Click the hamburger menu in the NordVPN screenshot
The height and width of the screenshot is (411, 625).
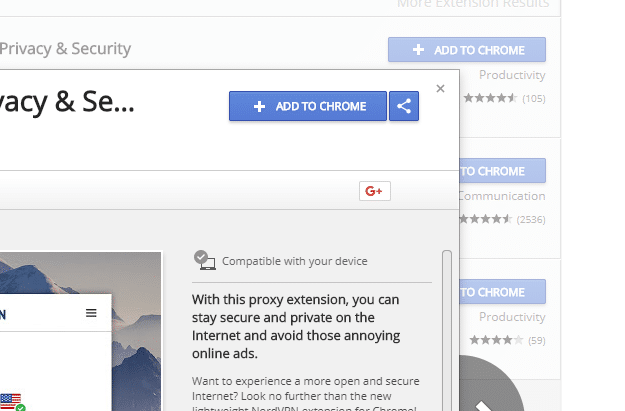pyautogui.click(x=91, y=313)
